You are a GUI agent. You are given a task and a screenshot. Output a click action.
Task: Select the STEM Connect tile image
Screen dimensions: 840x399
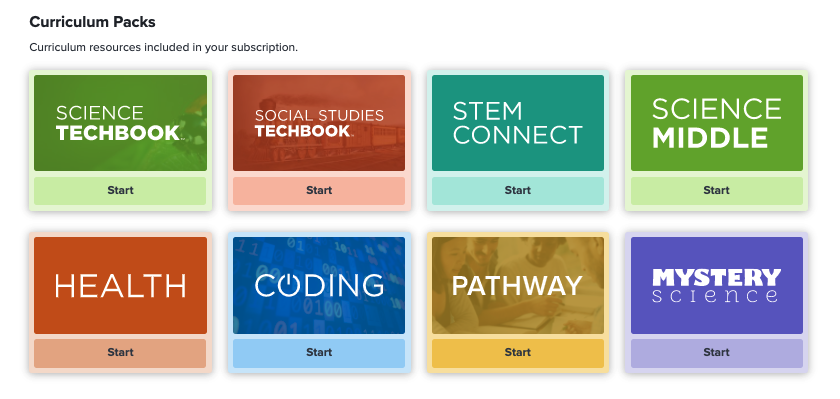(518, 123)
